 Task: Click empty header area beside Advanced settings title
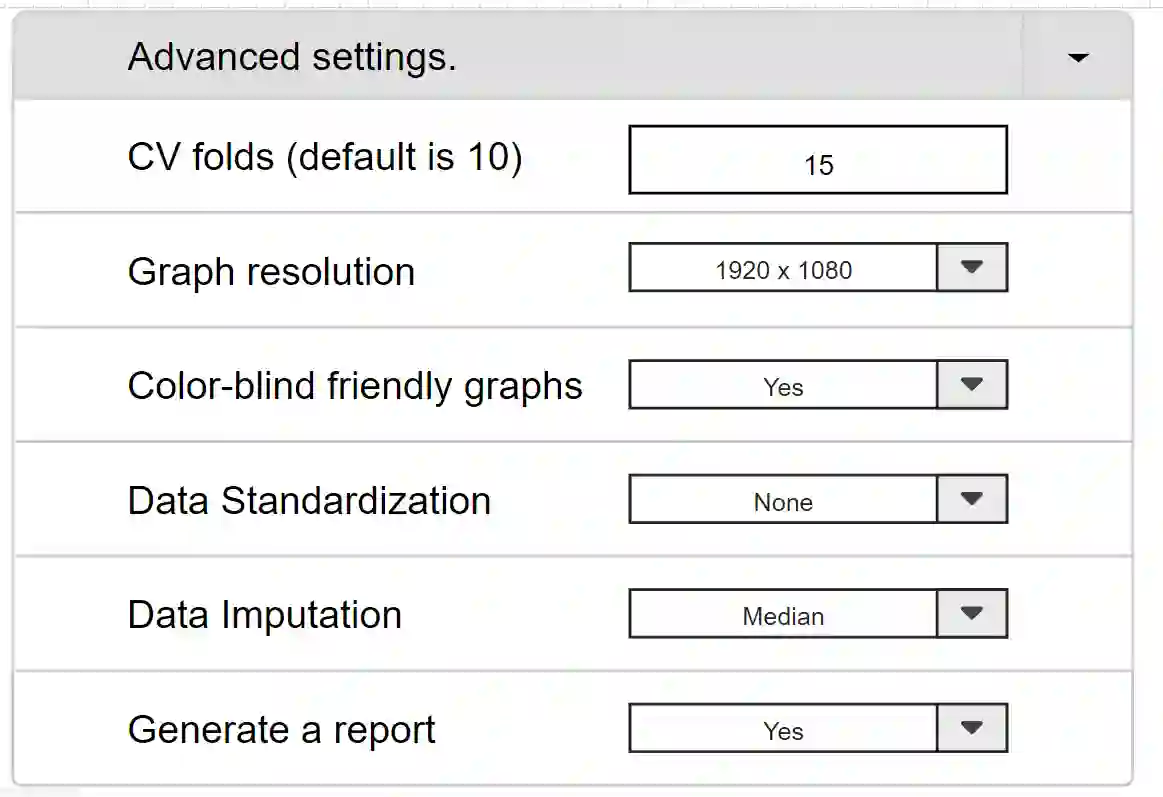pos(740,57)
